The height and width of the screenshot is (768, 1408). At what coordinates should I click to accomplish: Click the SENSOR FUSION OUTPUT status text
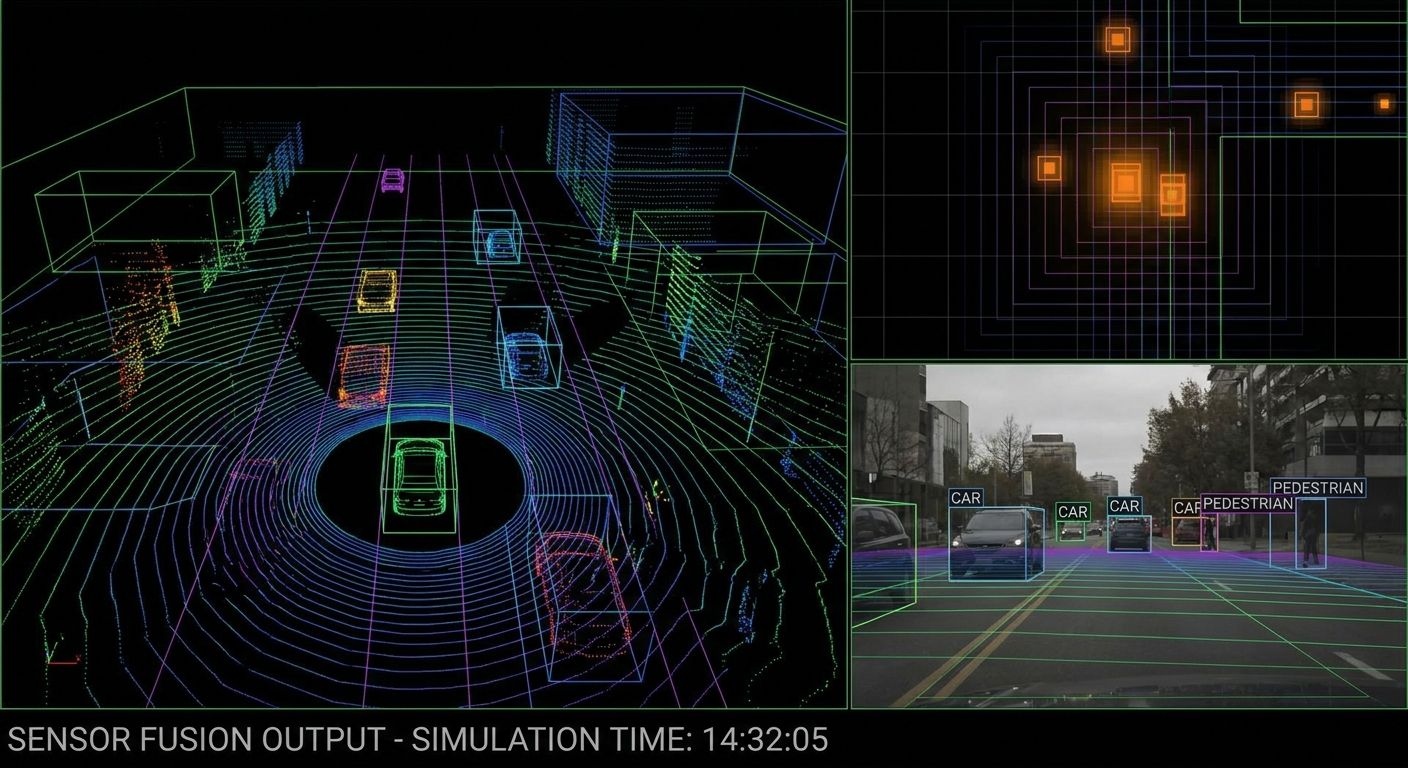[195, 740]
